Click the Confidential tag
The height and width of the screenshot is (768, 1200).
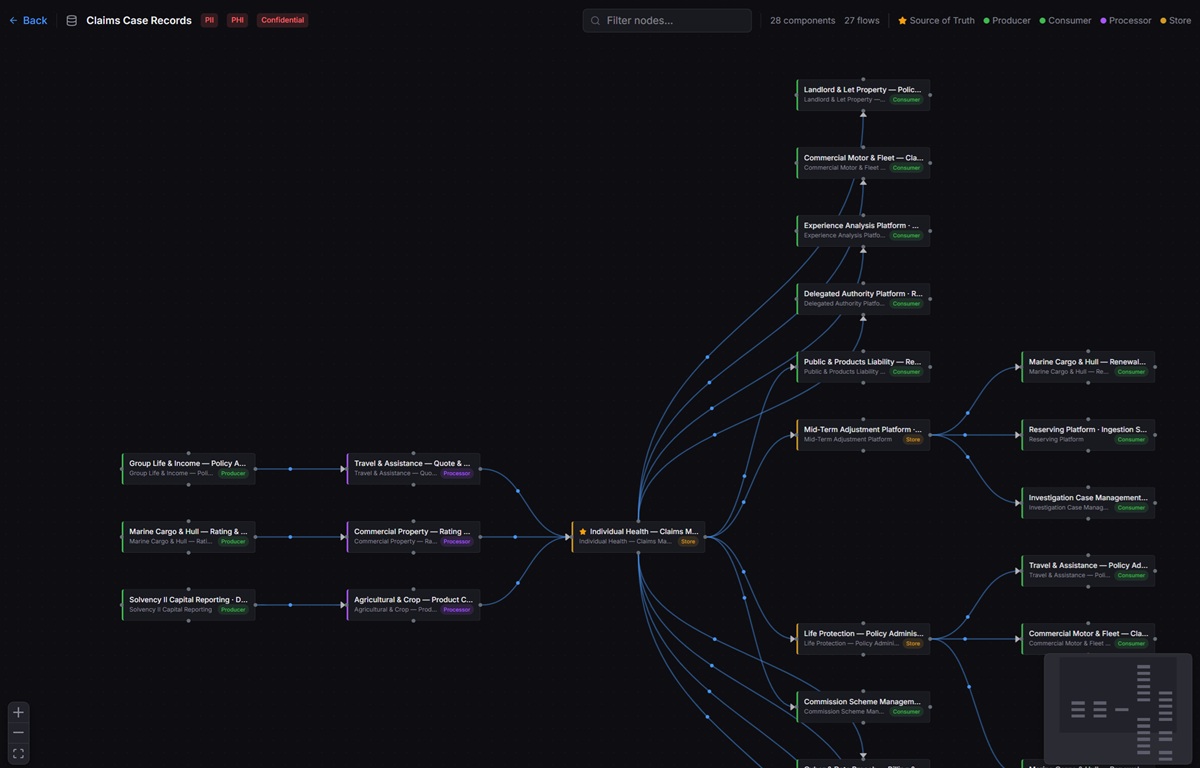(282, 20)
